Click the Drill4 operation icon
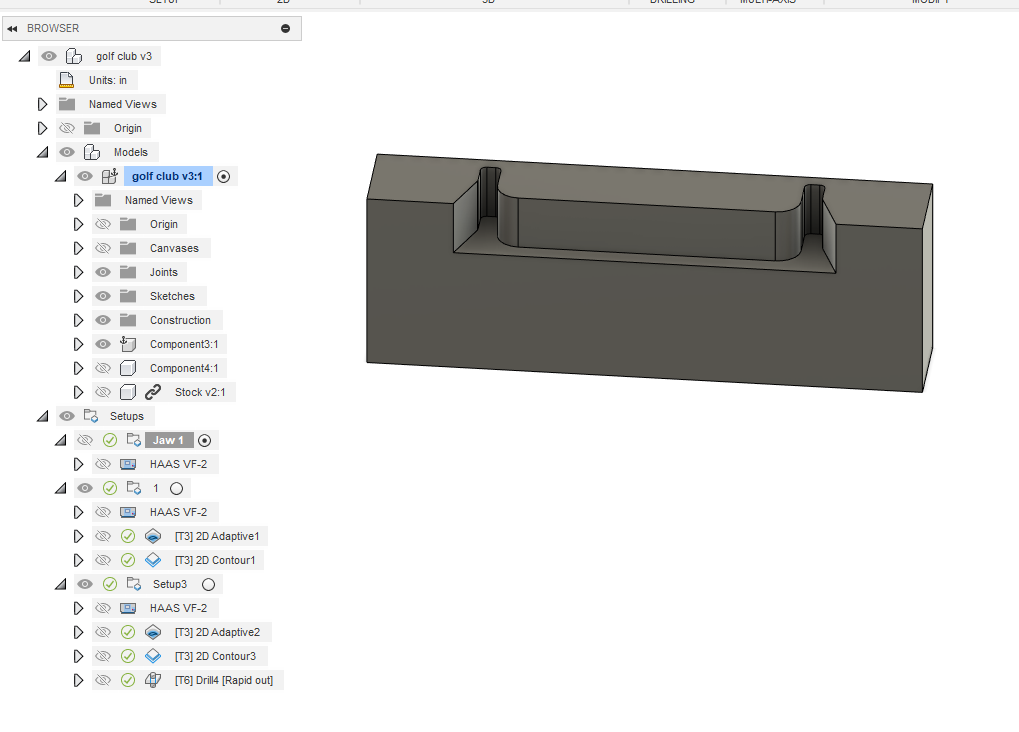Screen dimensions: 1019x732 point(153,680)
